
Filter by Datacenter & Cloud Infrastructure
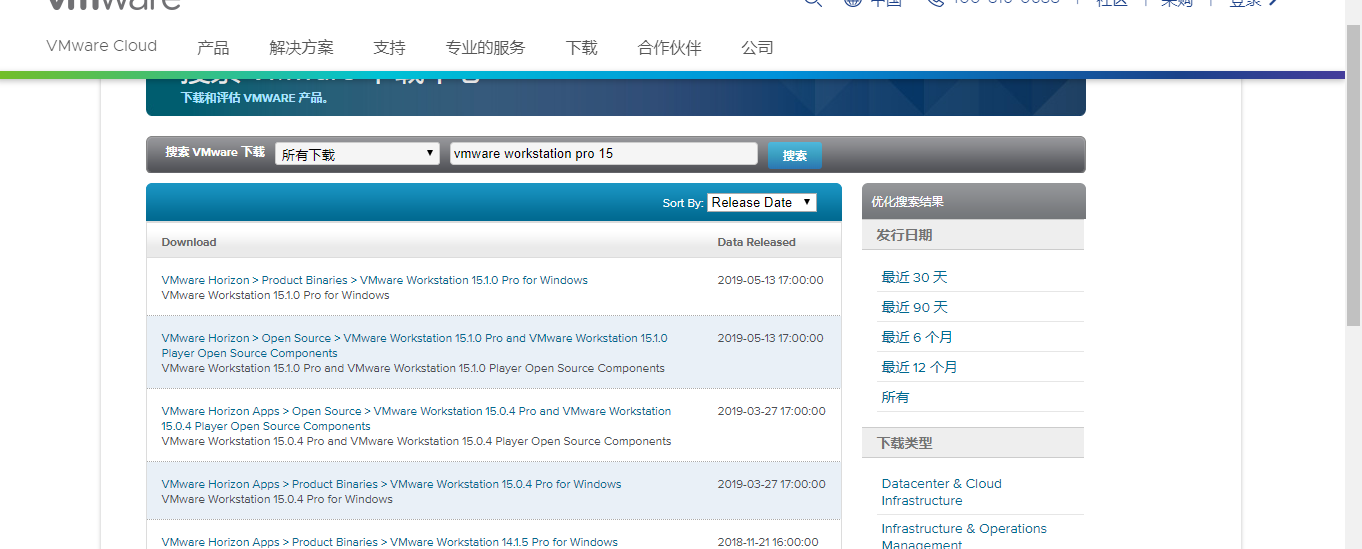pos(941,492)
